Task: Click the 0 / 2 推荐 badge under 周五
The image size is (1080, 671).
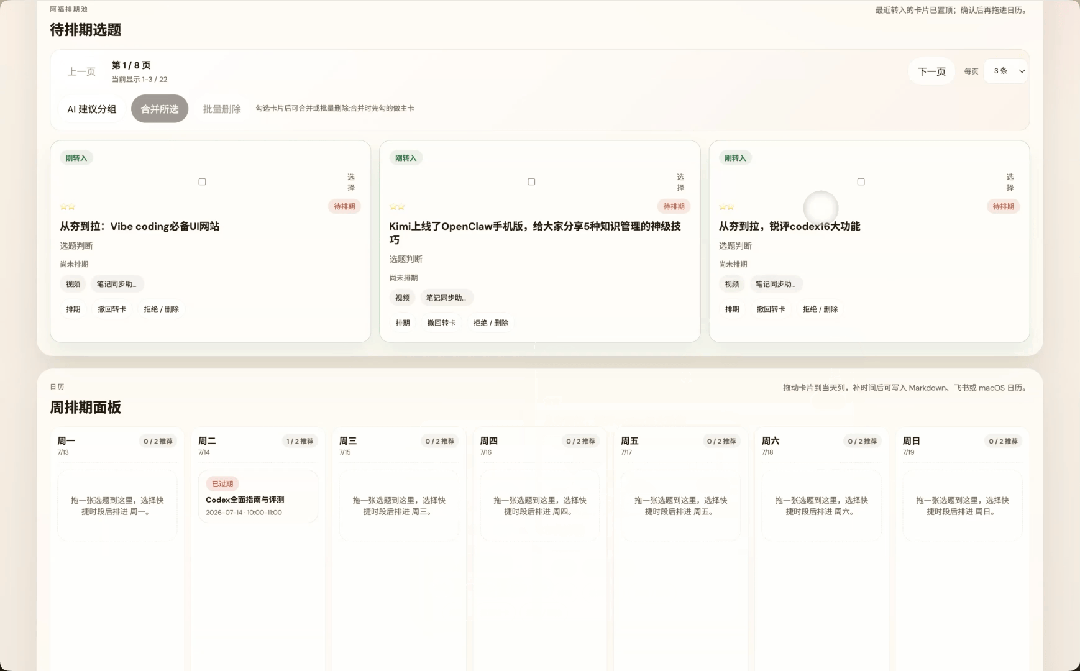Action: click(722, 441)
